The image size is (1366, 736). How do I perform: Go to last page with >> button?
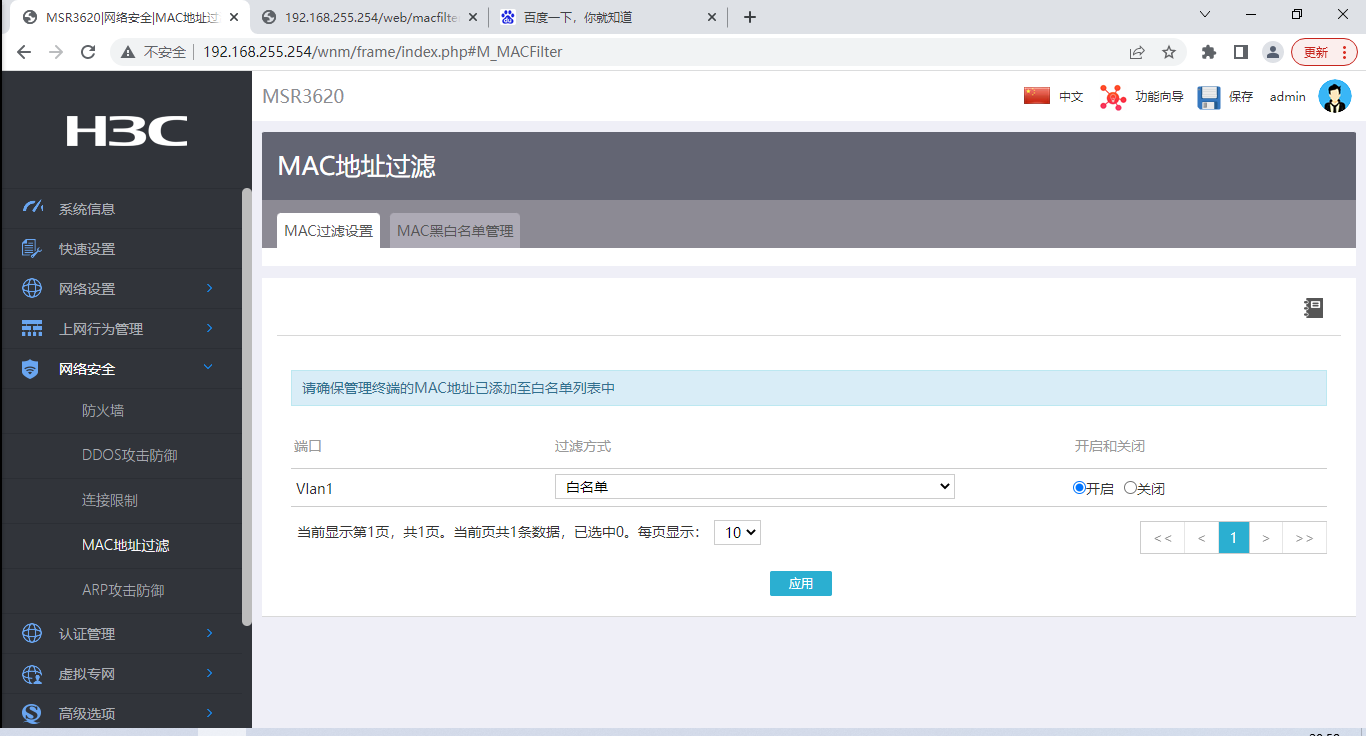1304,538
